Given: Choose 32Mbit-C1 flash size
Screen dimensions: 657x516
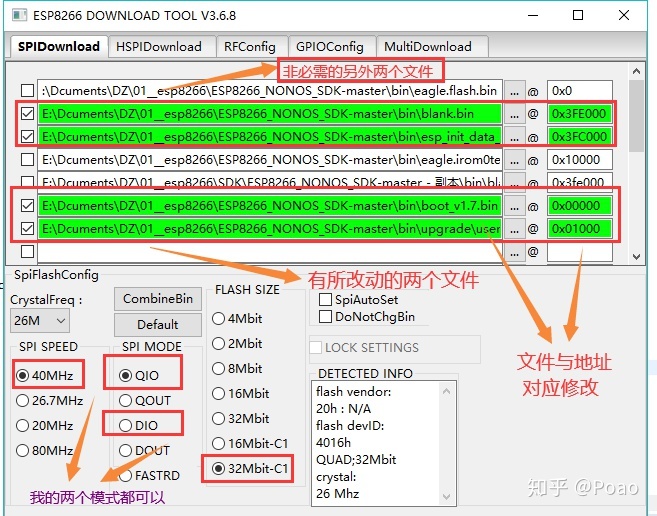Looking at the screenshot, I should pos(250,468).
